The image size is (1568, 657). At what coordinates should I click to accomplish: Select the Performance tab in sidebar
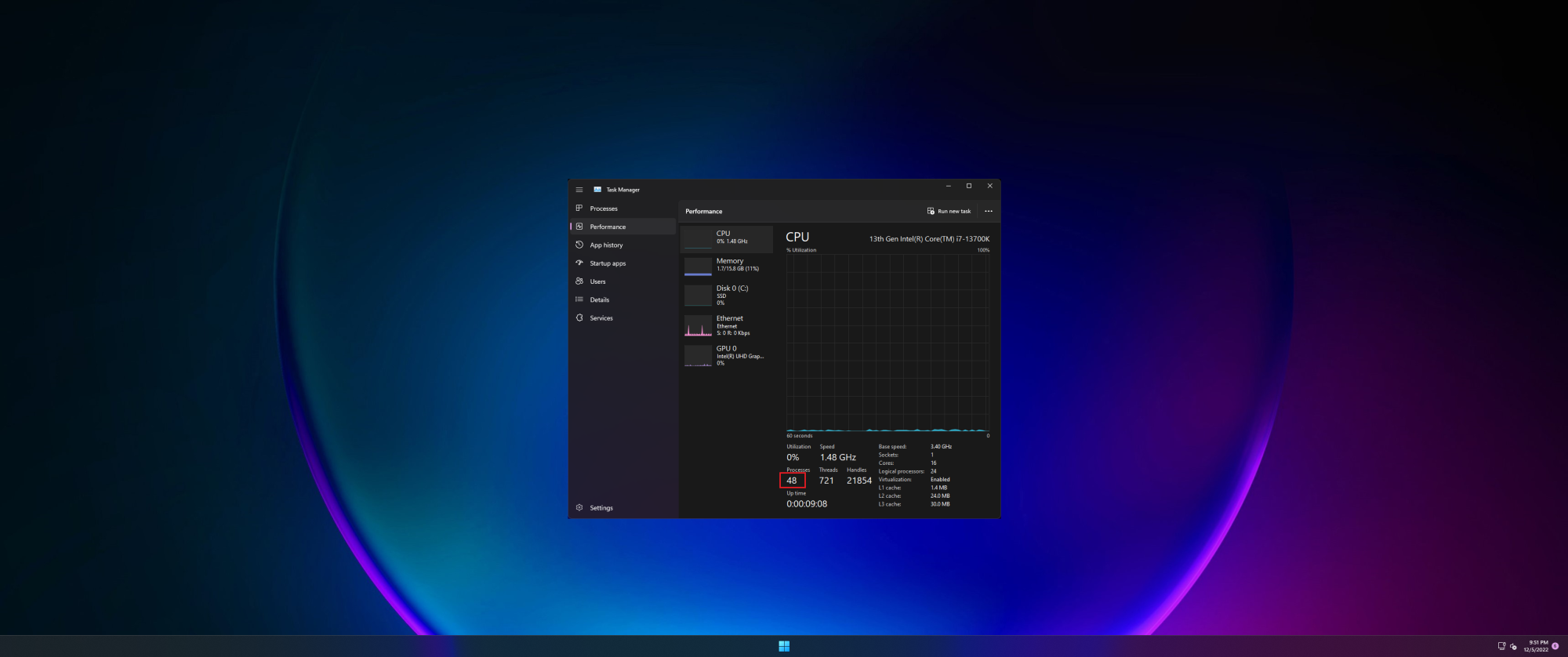(x=608, y=227)
